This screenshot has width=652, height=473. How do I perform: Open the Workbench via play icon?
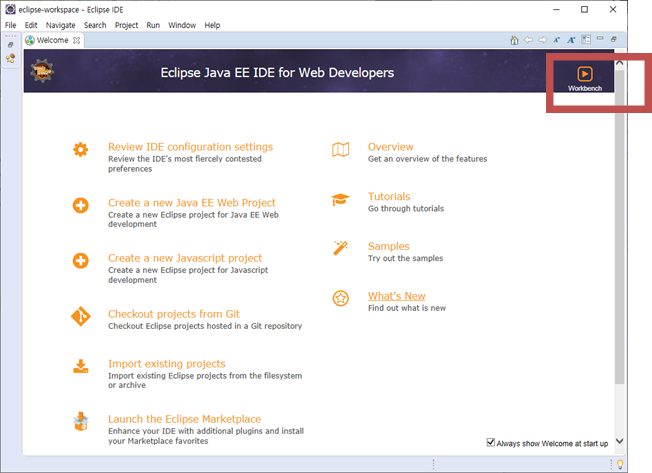point(585,74)
